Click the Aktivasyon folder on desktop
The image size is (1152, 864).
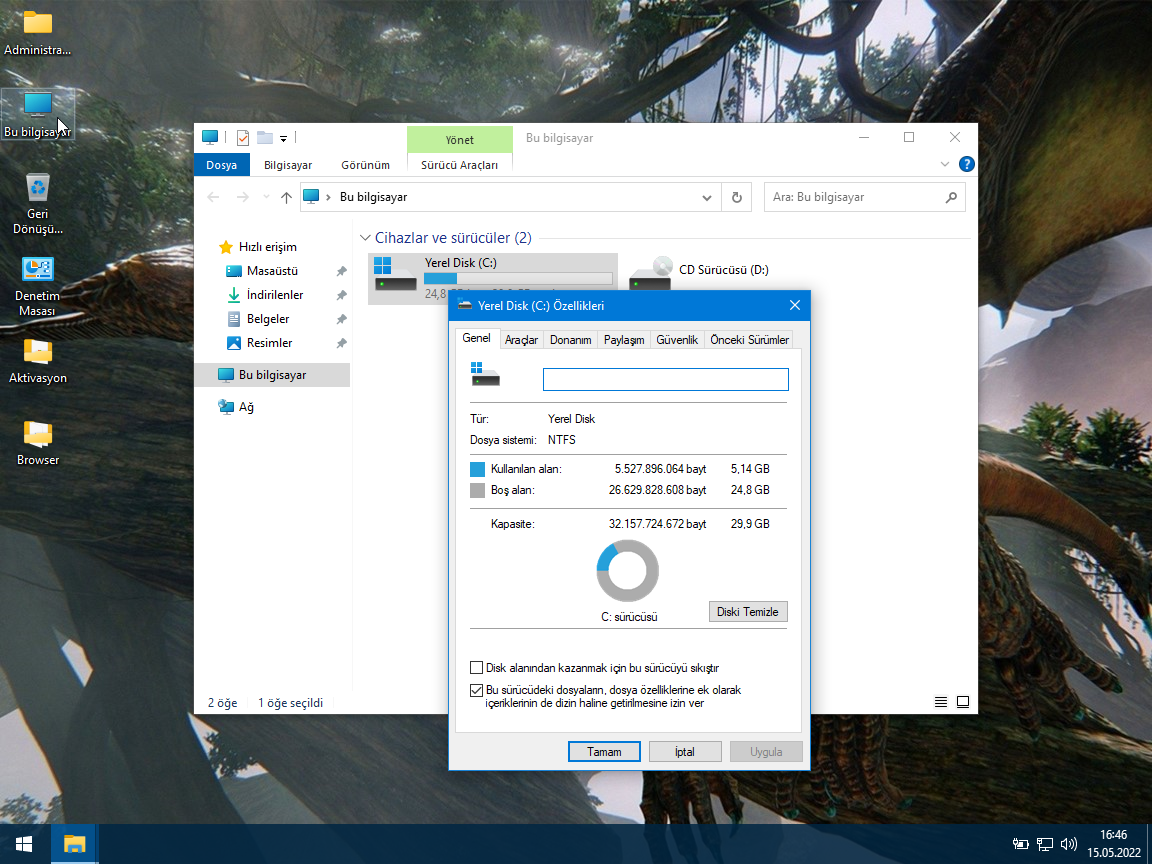pyautogui.click(x=37, y=352)
